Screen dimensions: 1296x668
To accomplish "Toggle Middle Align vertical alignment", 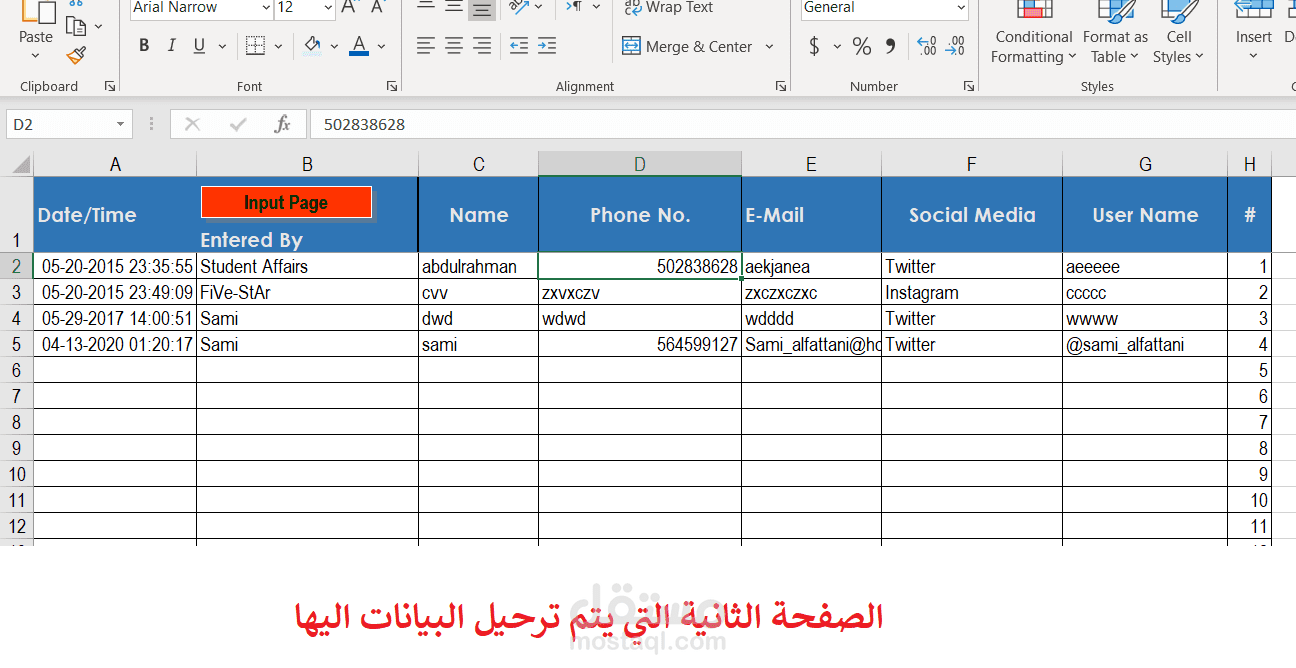I will (x=454, y=8).
